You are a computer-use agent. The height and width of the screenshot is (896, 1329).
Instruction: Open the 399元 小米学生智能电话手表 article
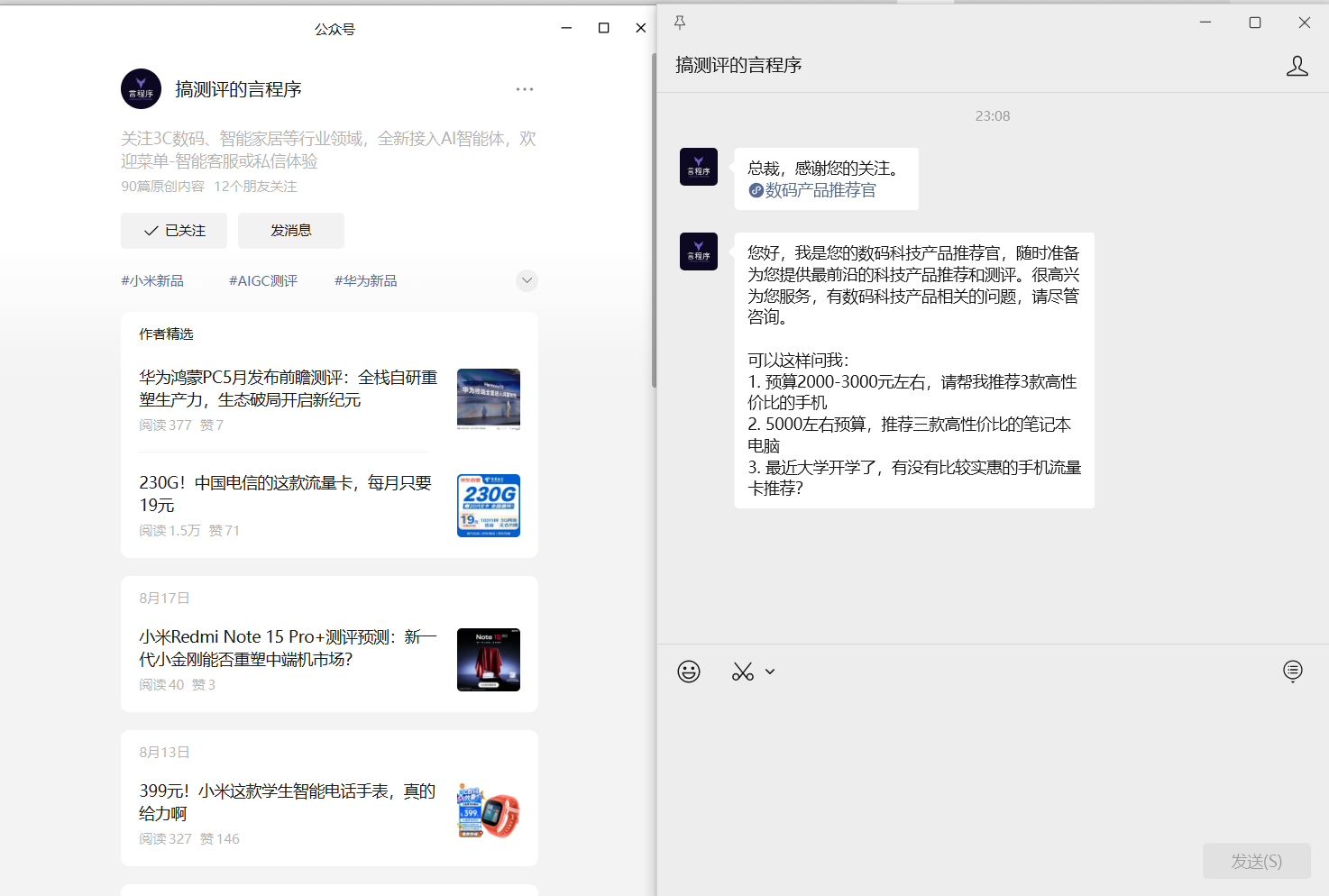[288, 802]
